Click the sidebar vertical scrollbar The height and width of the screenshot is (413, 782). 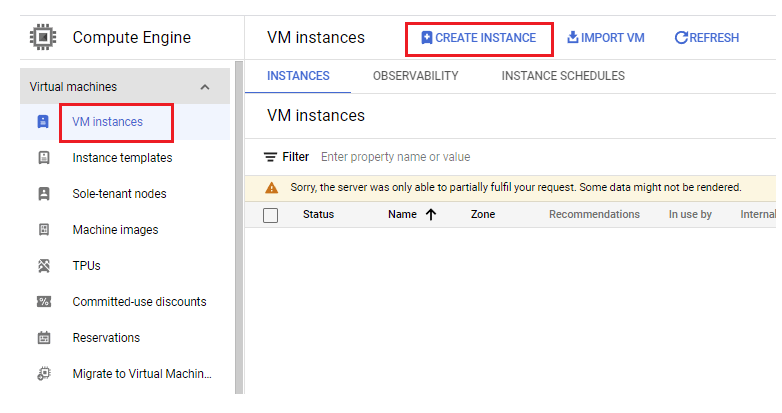point(239,227)
